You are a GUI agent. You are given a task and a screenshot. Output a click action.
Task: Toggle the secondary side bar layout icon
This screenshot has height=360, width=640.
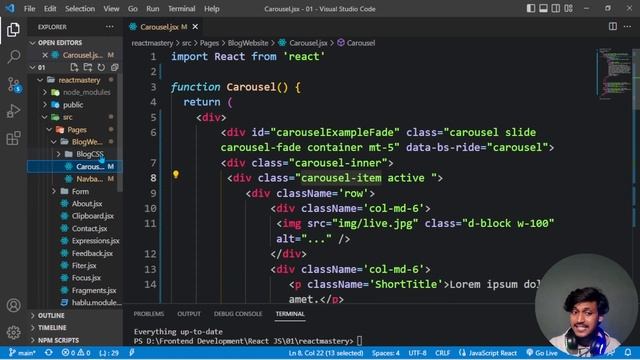coord(556,9)
